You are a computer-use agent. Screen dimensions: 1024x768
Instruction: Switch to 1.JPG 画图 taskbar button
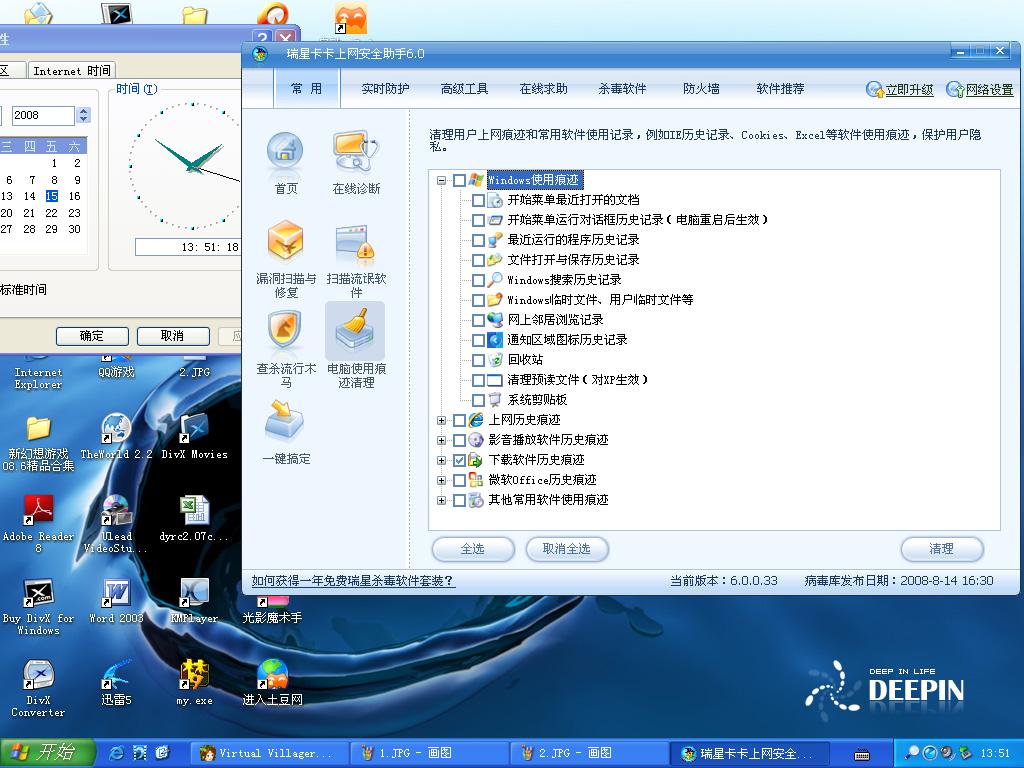coord(429,754)
